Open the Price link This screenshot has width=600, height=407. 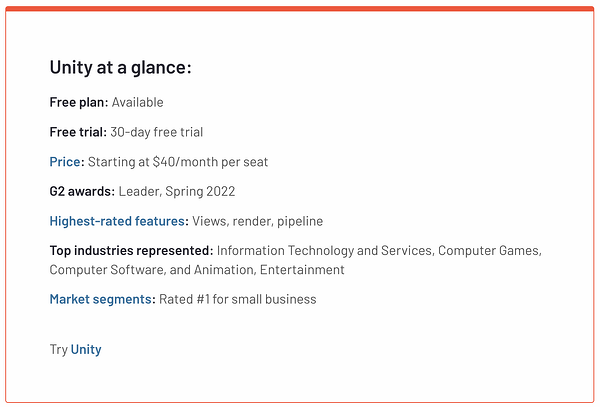tap(66, 161)
